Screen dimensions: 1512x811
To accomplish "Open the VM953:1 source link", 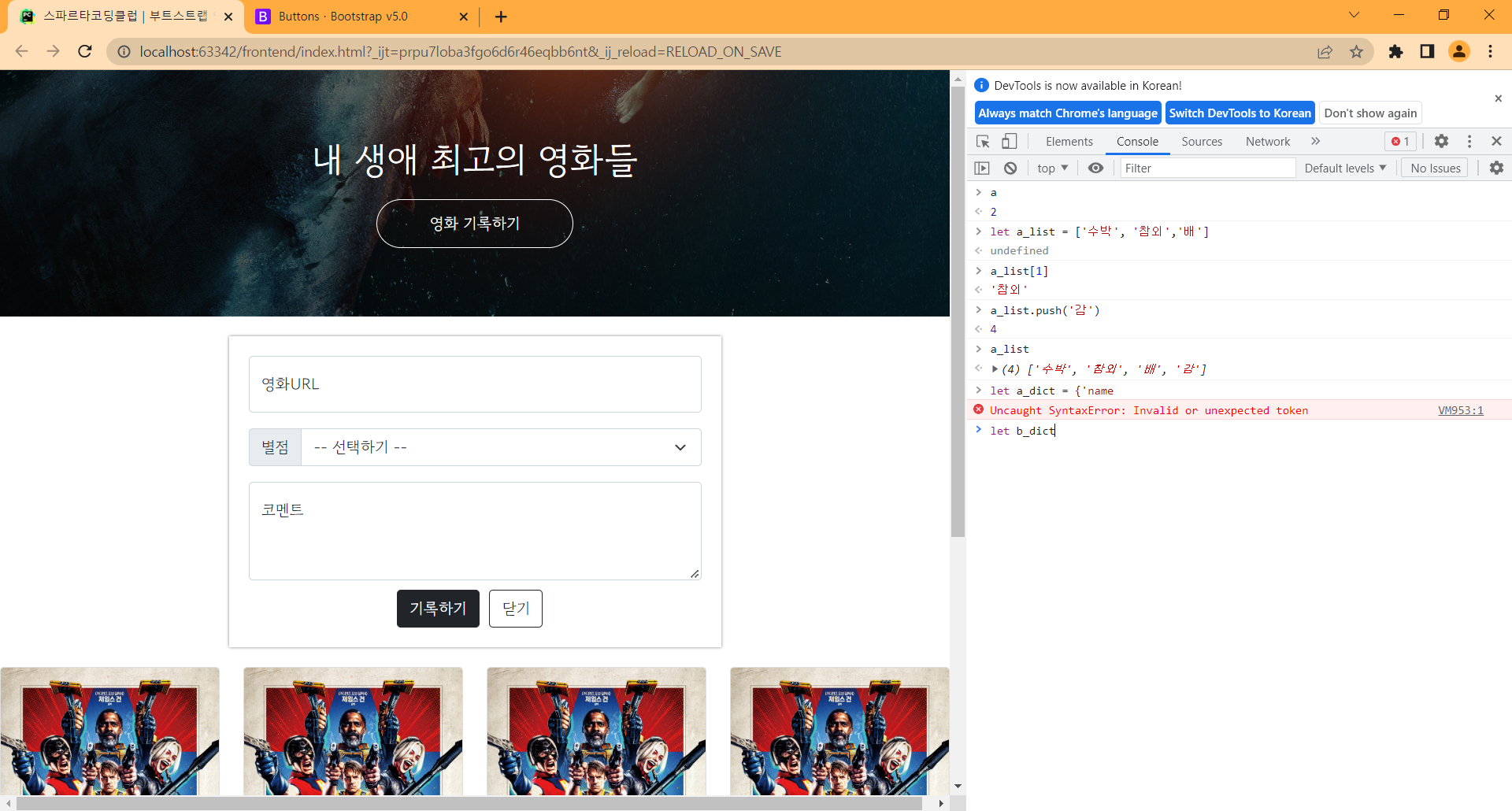I will [1460, 410].
